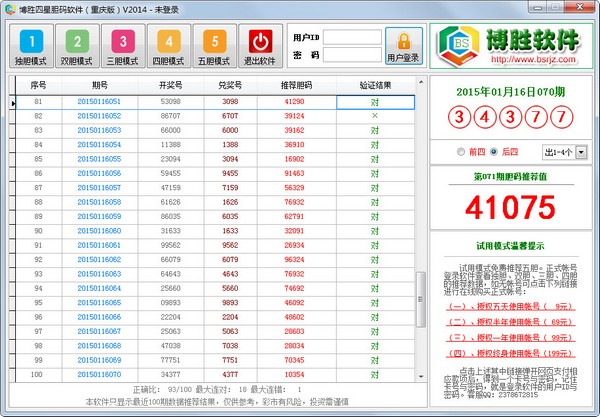The height and width of the screenshot is (417, 600).
Task: Select period 20150116065 cell
Action: pos(99,303)
